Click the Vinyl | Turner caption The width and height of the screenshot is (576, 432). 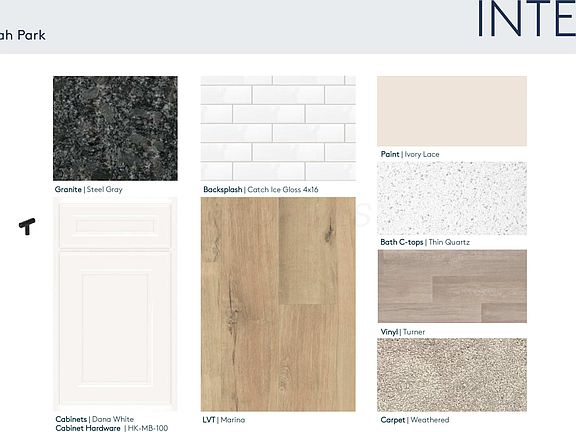coord(403,332)
